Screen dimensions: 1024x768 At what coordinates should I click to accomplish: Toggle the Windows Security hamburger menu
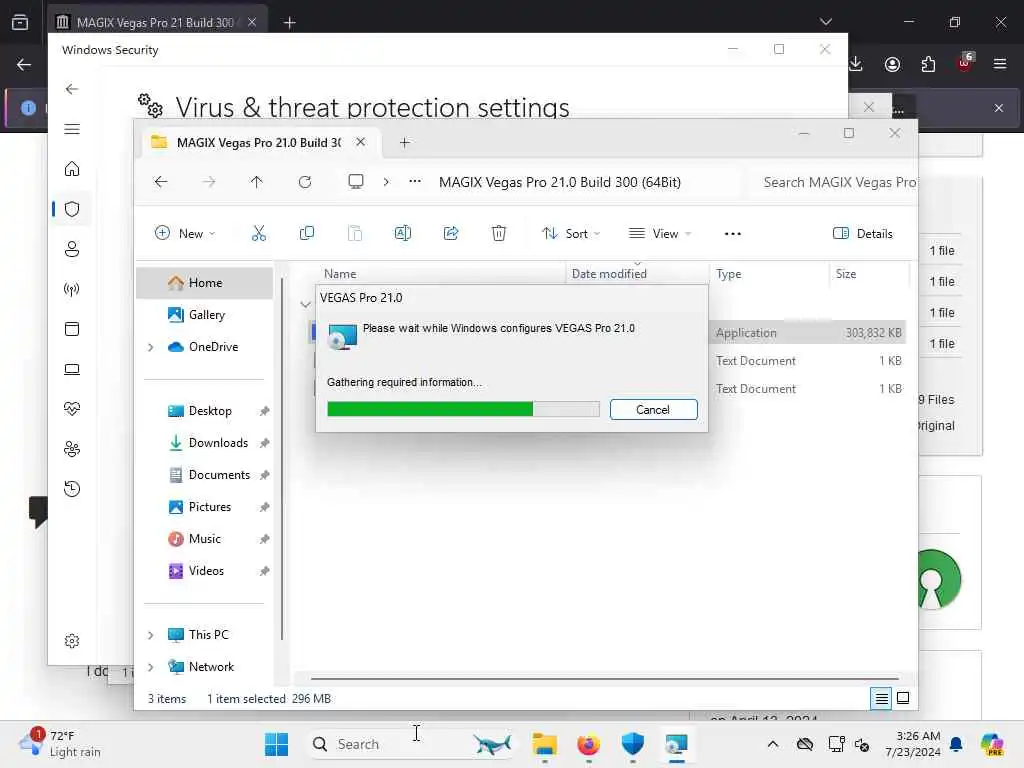coord(72,129)
